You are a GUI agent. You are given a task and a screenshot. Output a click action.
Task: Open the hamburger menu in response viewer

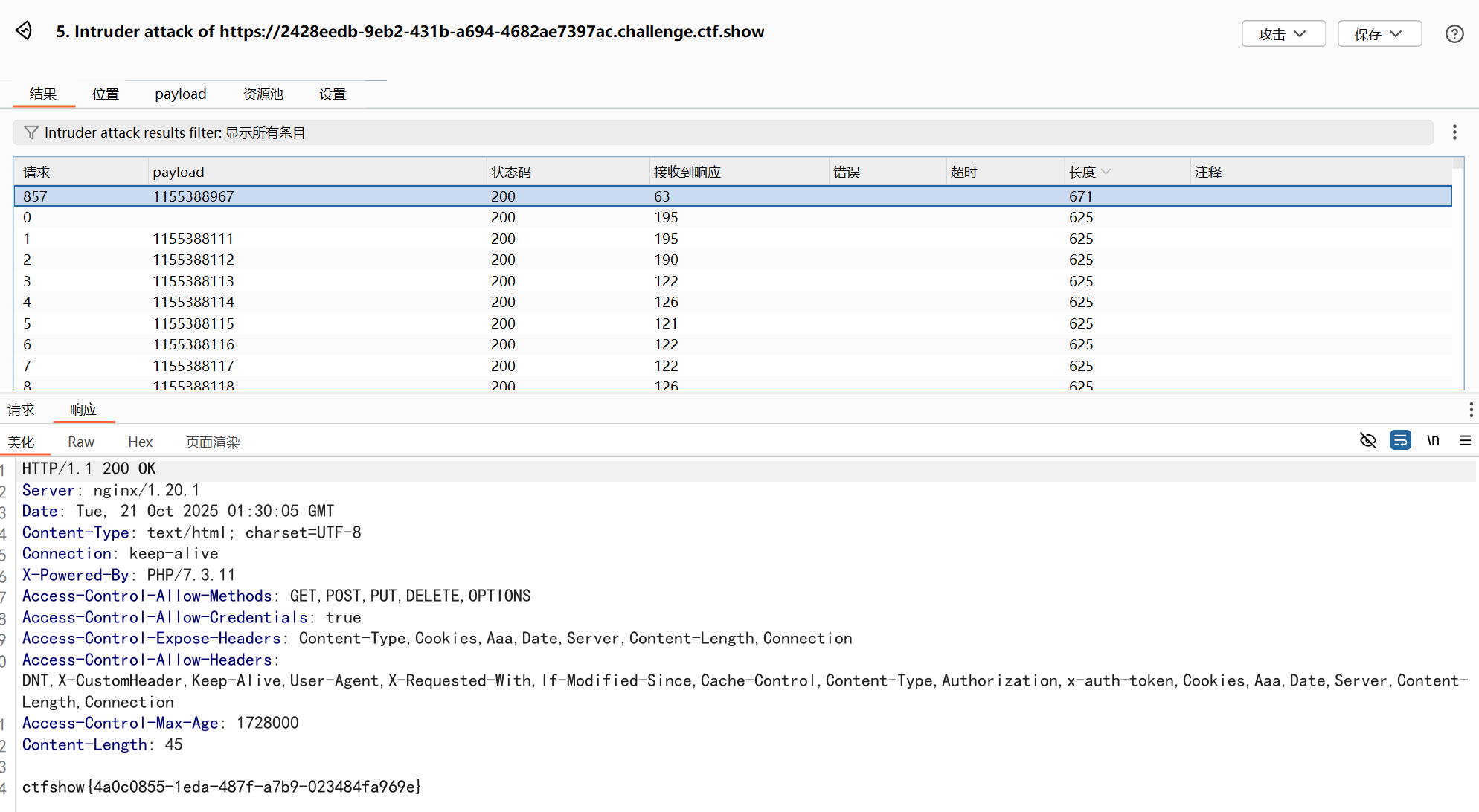click(x=1465, y=441)
